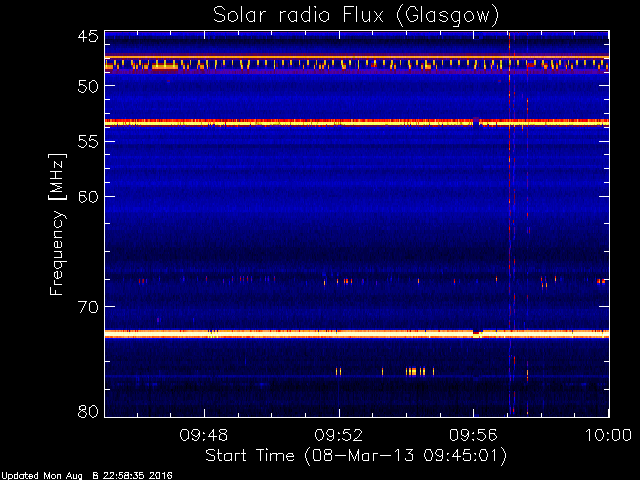This screenshot has width=640, height=480.
Task: Click the 10:00 time tick label
Action: [x=609, y=435]
